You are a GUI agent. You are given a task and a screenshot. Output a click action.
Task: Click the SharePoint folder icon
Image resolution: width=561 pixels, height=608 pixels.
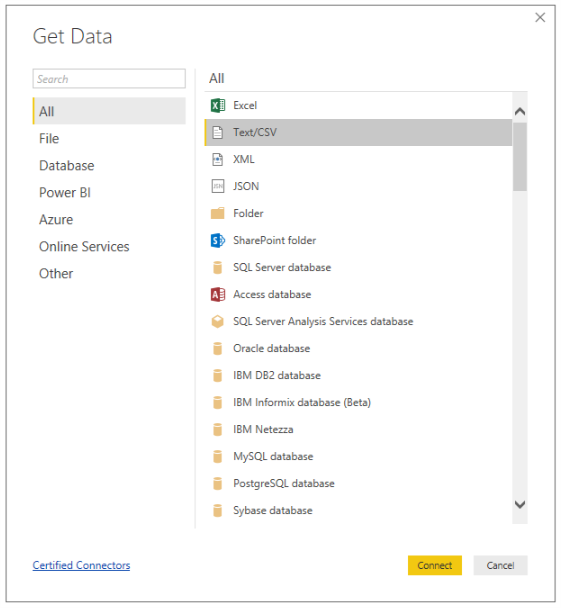click(217, 240)
